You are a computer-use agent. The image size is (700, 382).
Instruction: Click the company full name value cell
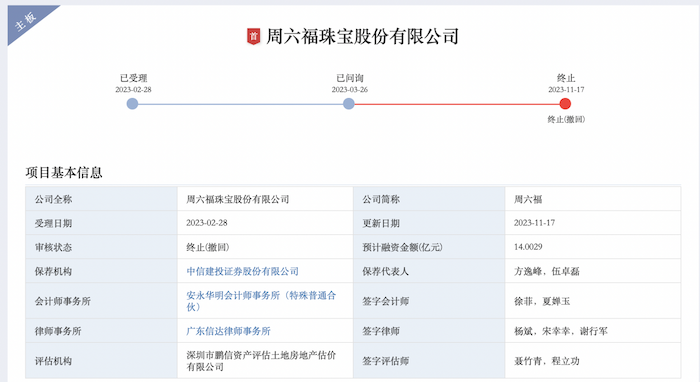(x=265, y=199)
